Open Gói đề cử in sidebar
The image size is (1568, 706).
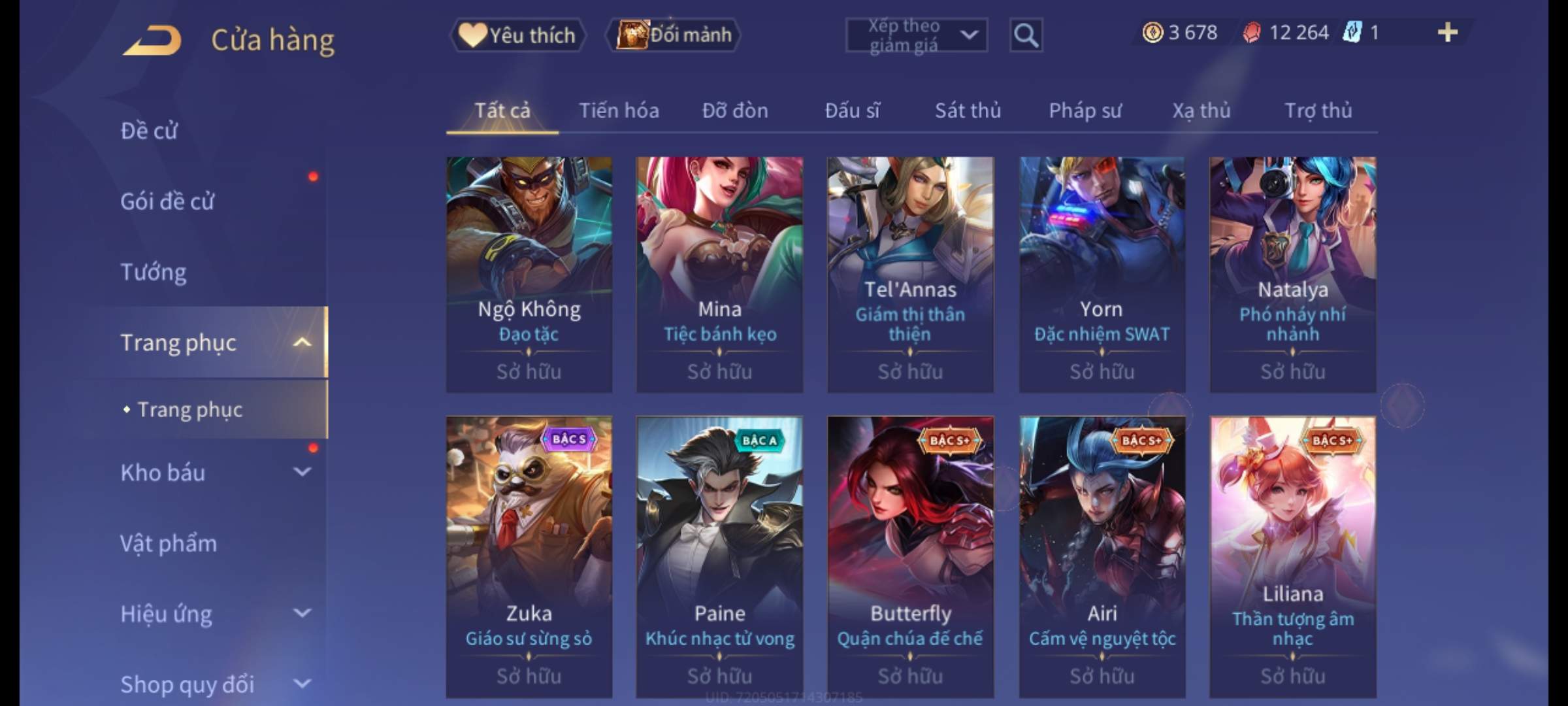point(167,201)
